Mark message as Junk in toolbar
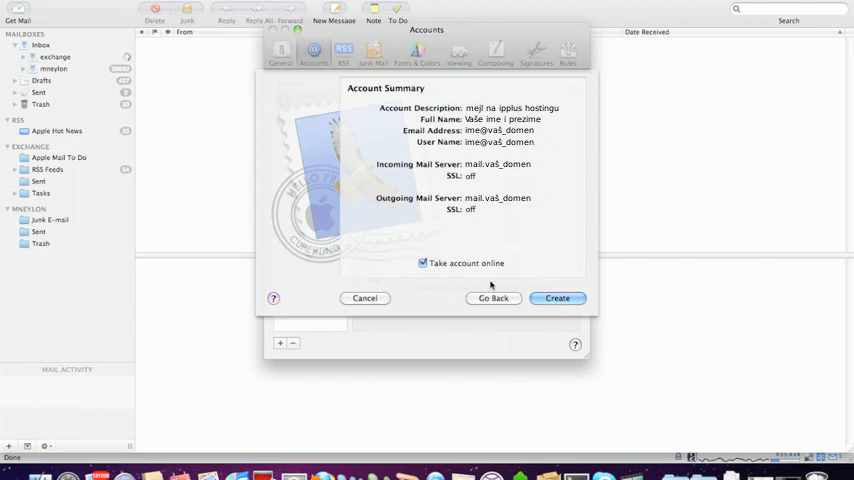 (187, 9)
